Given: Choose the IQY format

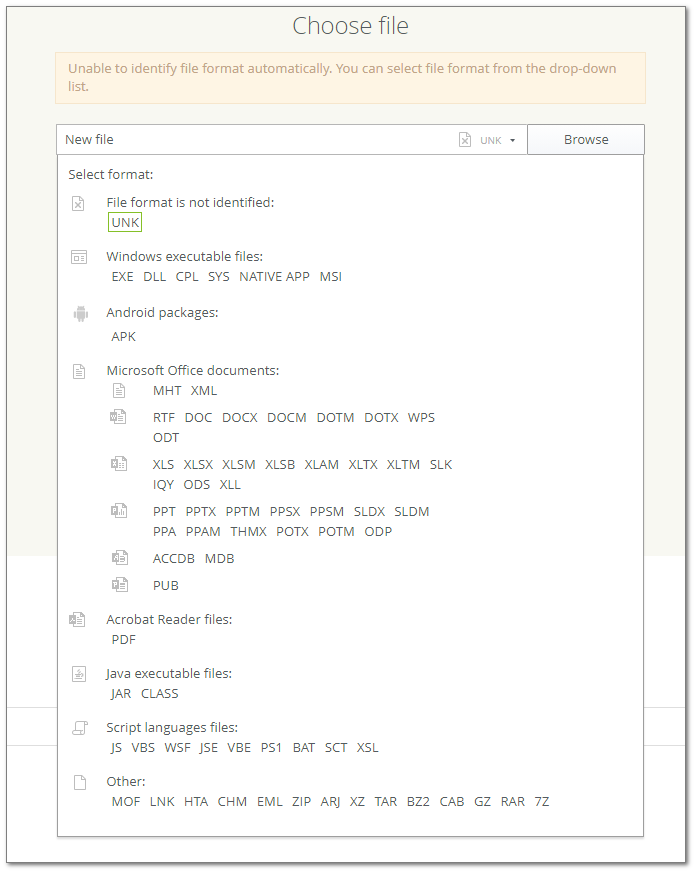Looking at the screenshot, I should click(164, 484).
